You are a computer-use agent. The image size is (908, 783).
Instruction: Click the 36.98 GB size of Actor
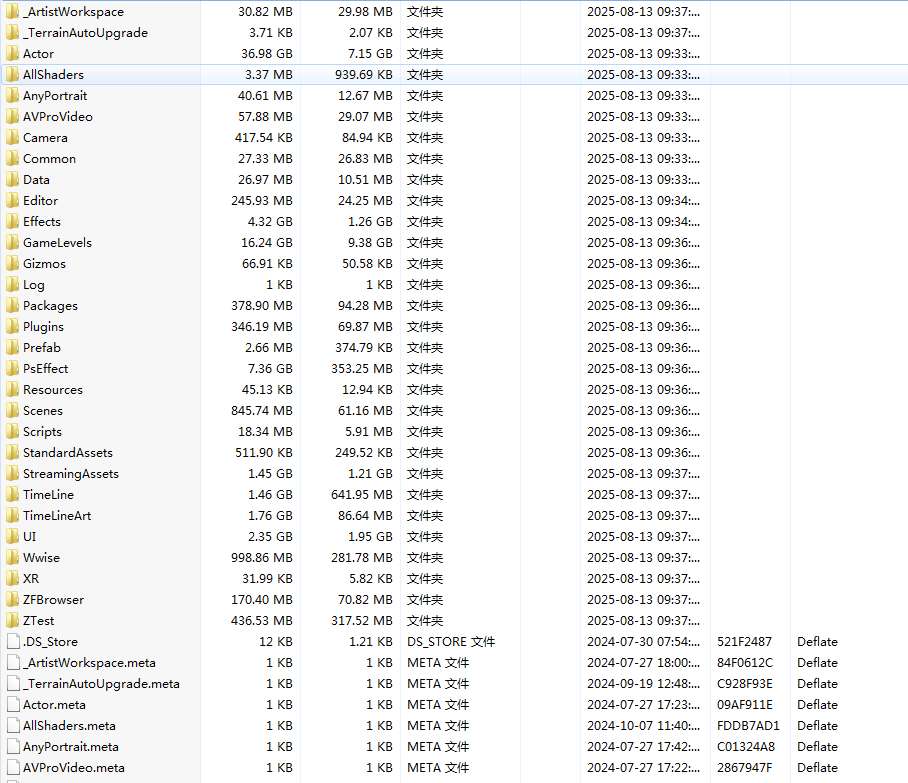265,53
